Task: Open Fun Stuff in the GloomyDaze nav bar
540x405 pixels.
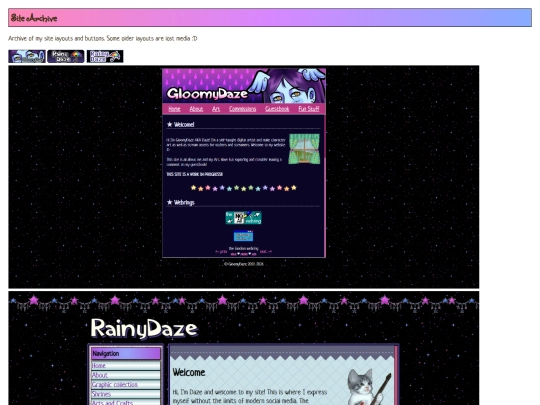Action: point(309,109)
